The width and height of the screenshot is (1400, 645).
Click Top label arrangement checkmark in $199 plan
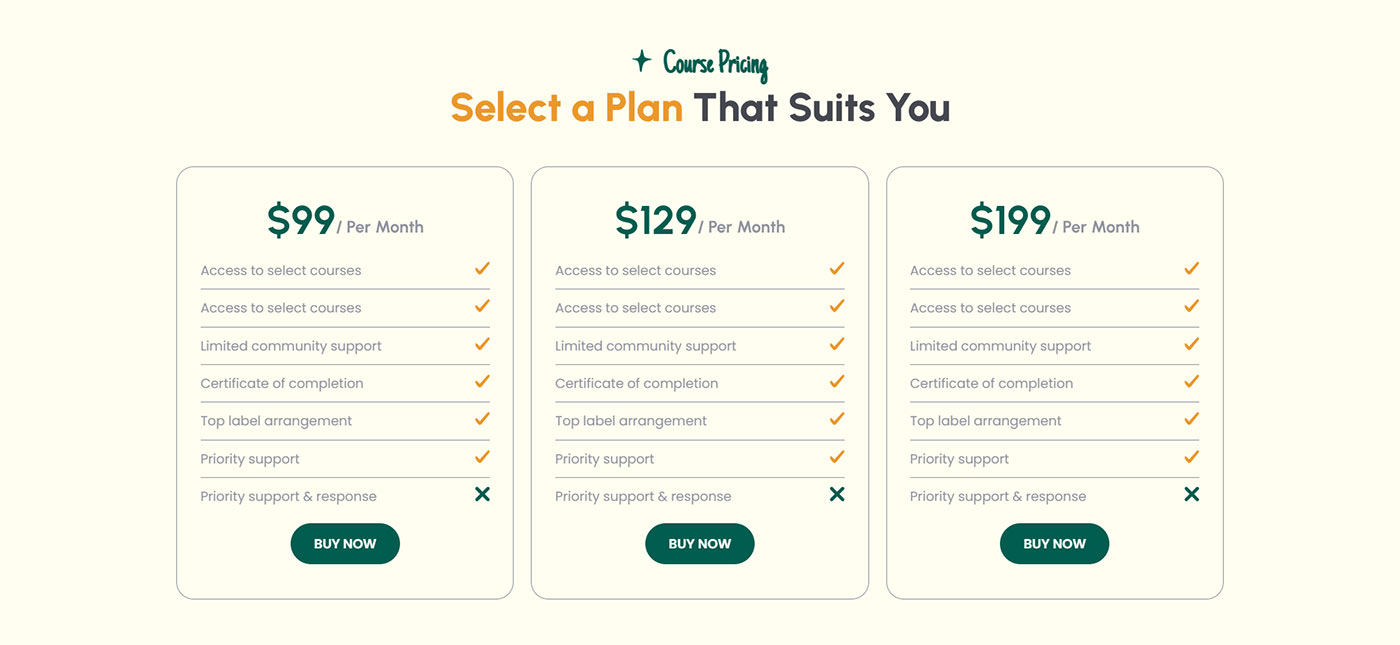pyautogui.click(x=1191, y=418)
